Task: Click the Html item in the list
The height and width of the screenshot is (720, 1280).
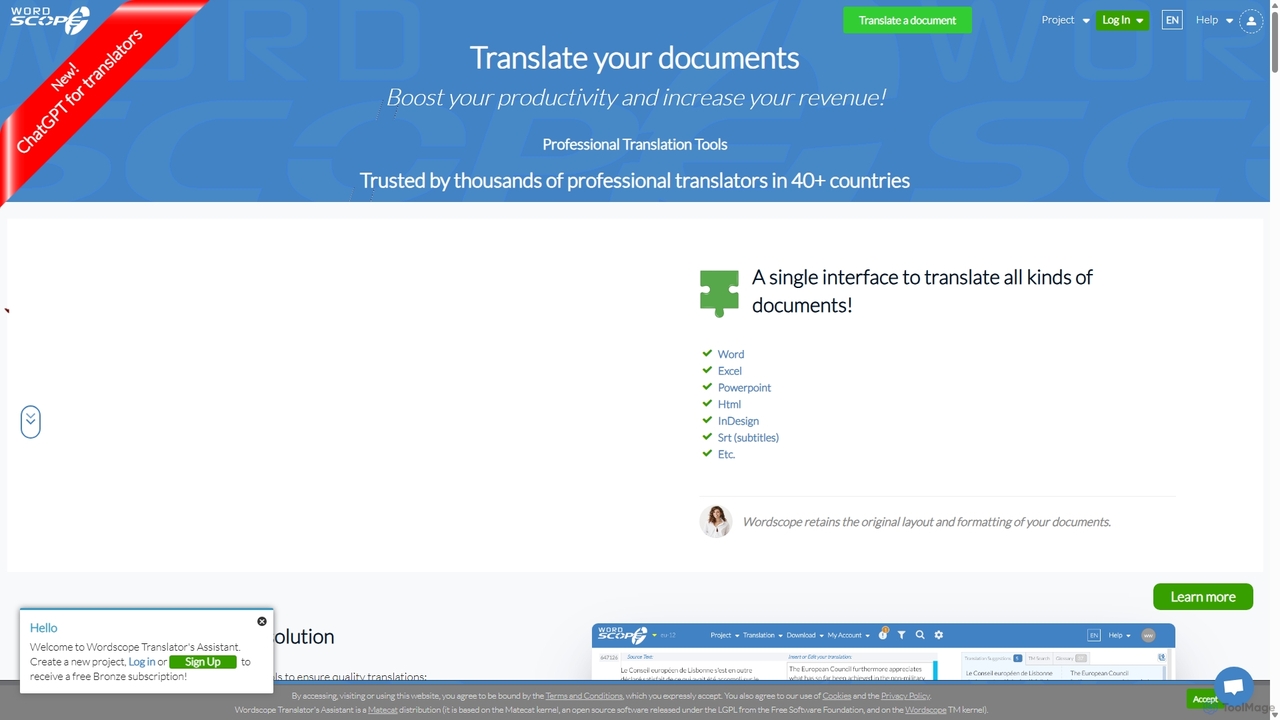Action: coord(729,405)
